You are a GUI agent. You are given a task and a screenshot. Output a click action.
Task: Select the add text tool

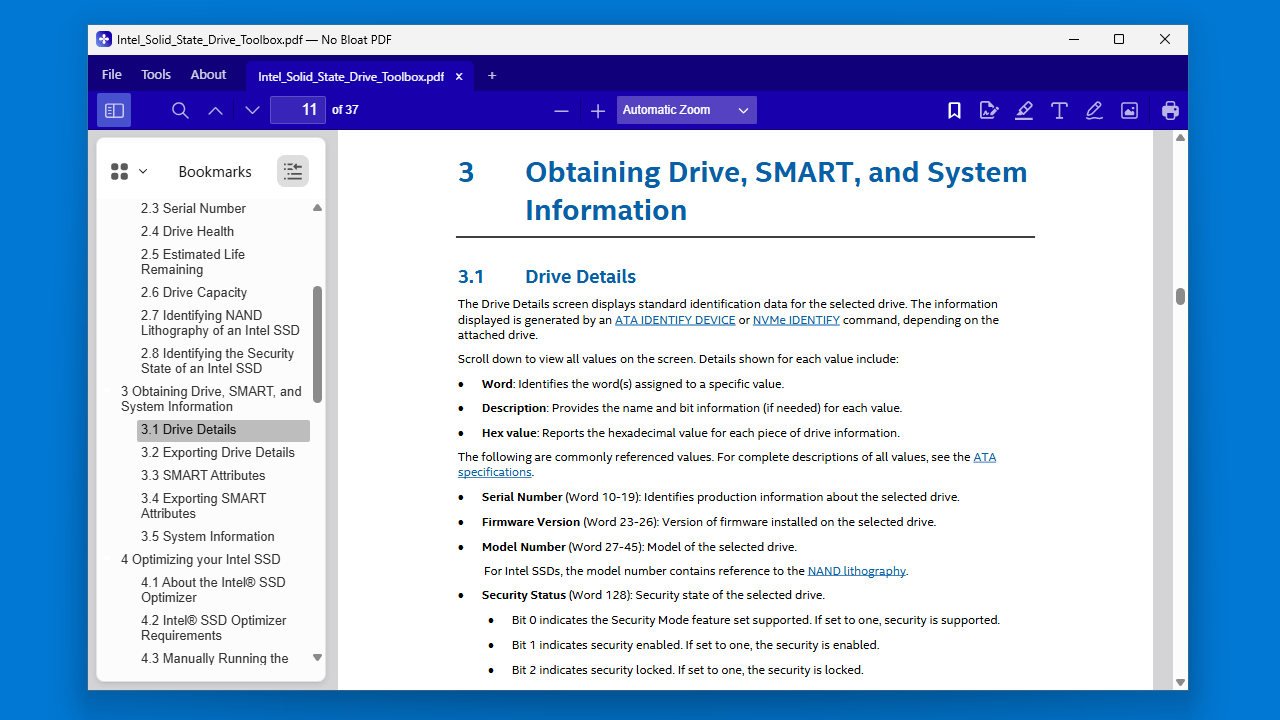click(x=1059, y=110)
